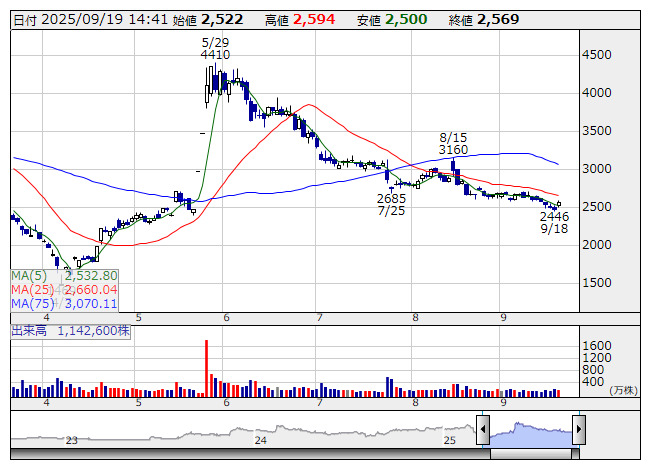Click the left handle of the range selector
653x470 pixels.
483,431
